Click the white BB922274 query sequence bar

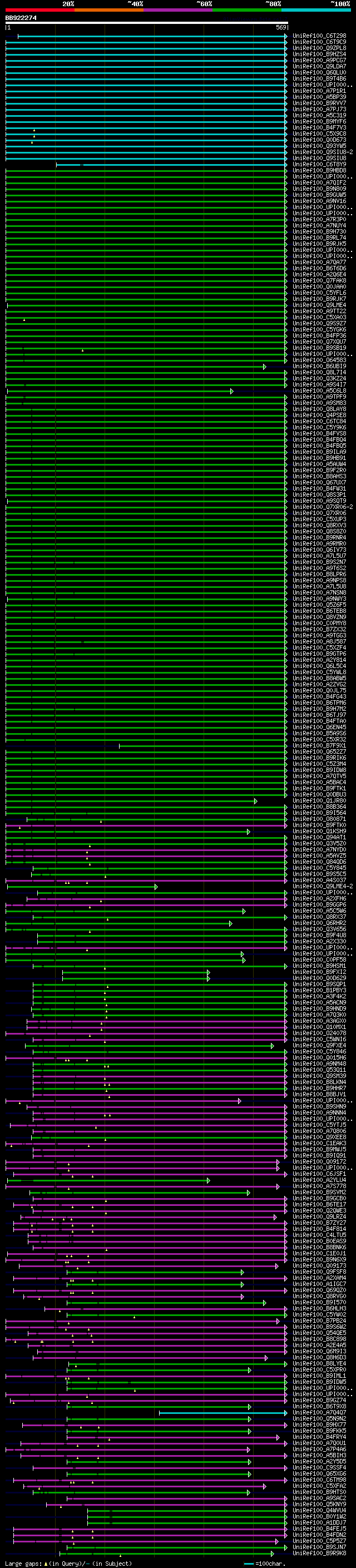point(146,23)
